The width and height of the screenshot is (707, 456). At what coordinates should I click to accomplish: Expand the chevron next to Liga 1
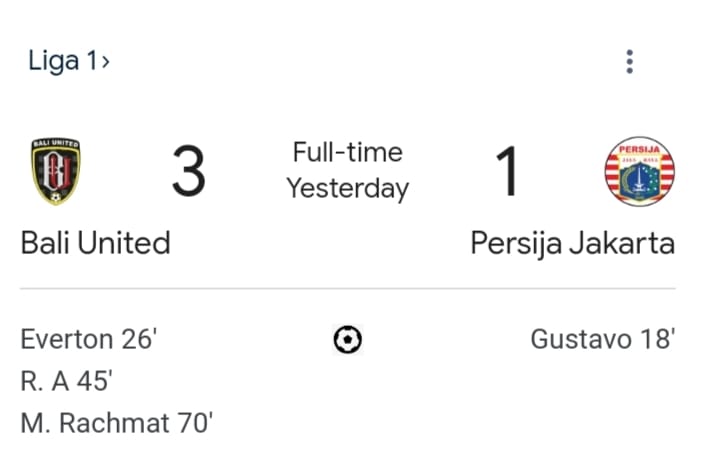point(106,62)
